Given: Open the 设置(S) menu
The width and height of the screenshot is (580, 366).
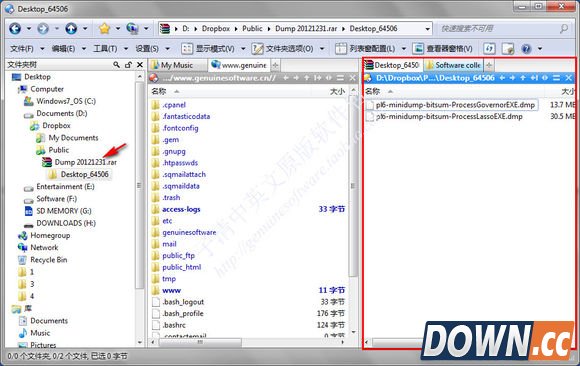Looking at the screenshot, I should pyautogui.click(x=147, y=48).
